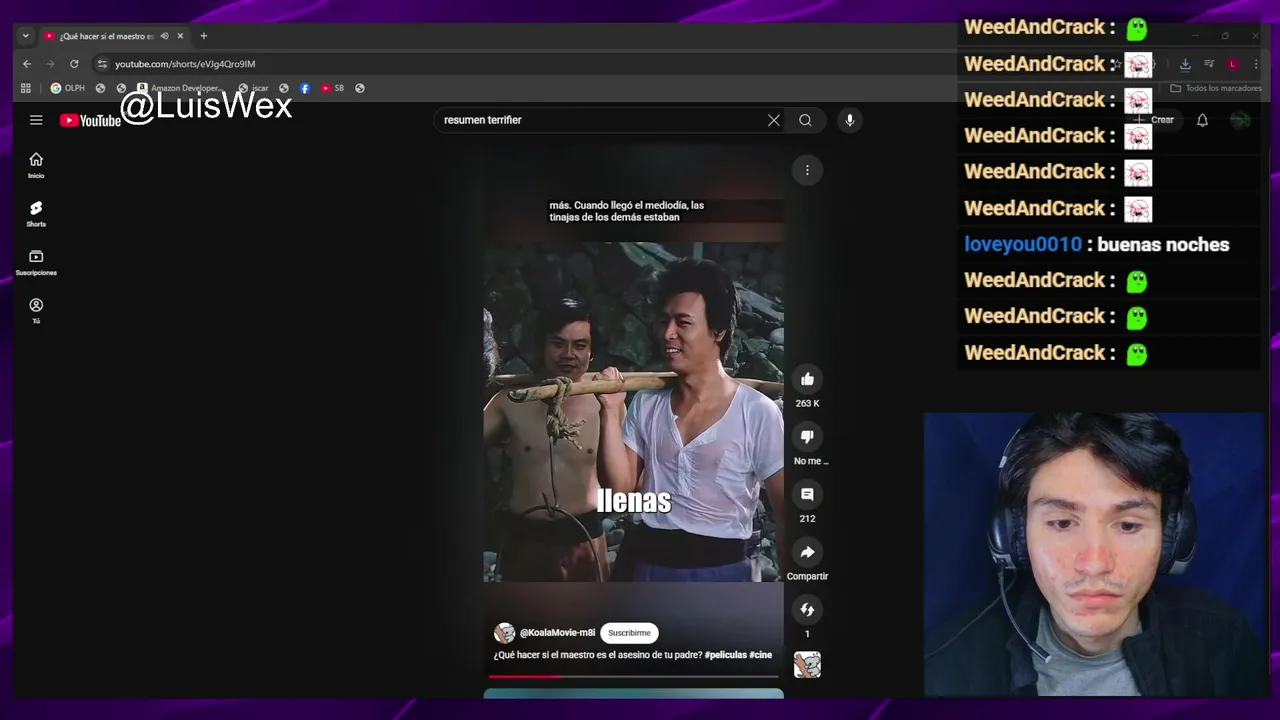
Task: Click the Crear button on YouTube
Action: (1153, 120)
